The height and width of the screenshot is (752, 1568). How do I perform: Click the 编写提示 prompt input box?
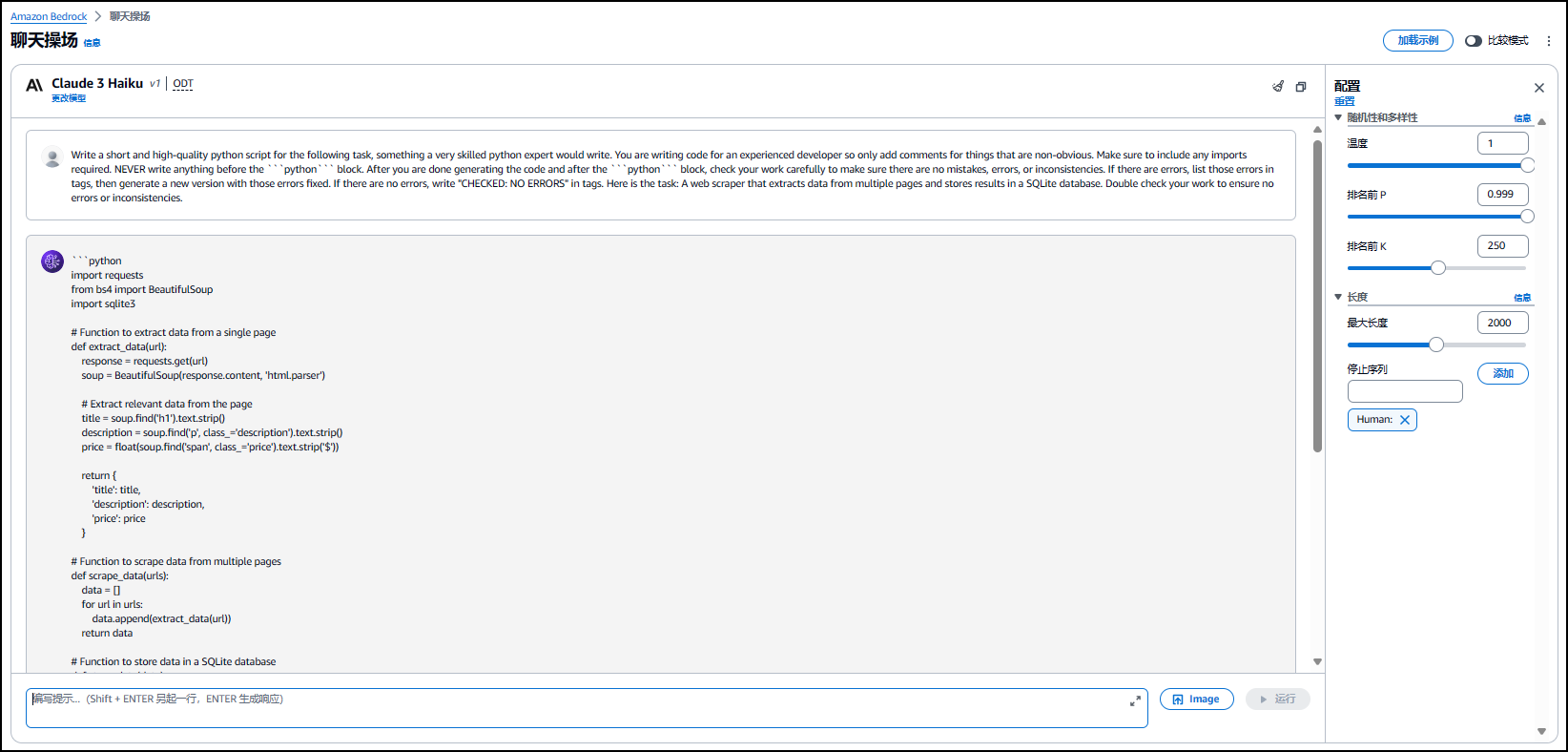(587, 708)
